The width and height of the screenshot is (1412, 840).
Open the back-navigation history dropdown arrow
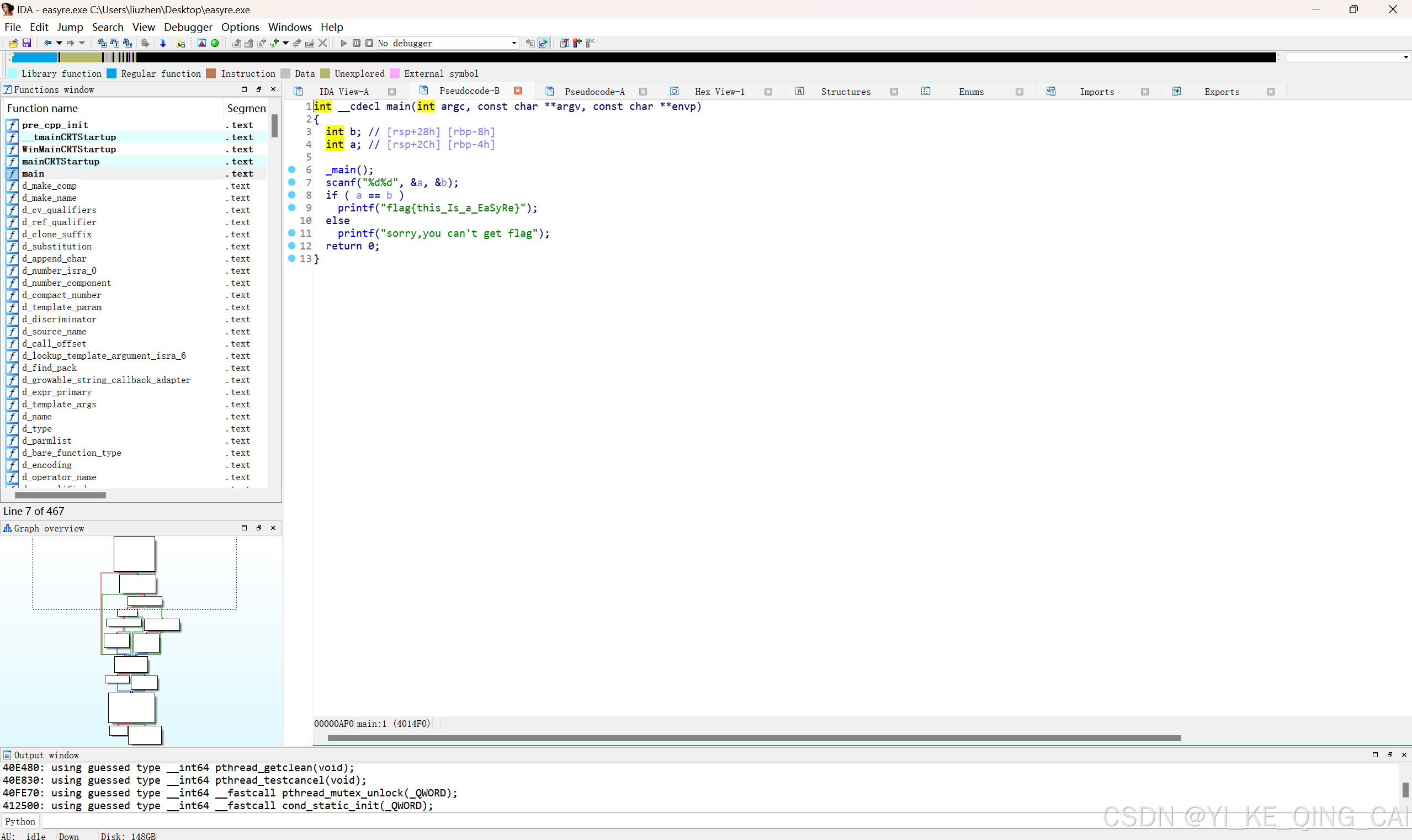[59, 43]
